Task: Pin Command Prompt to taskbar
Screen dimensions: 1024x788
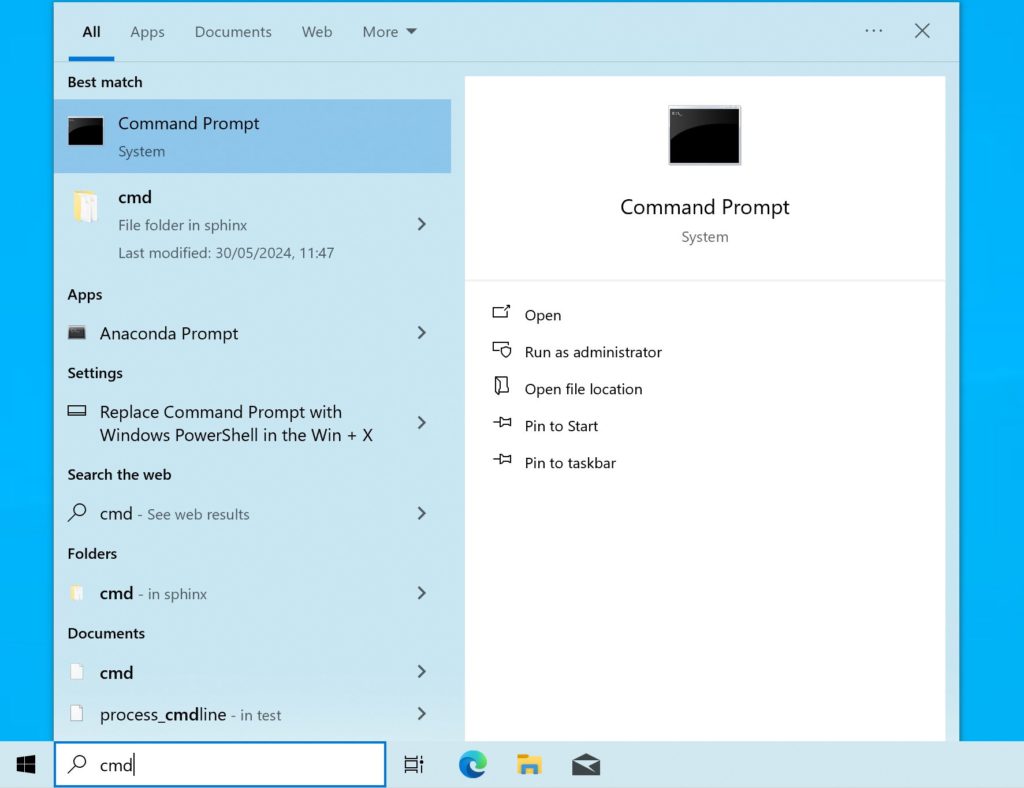Action: coord(570,463)
